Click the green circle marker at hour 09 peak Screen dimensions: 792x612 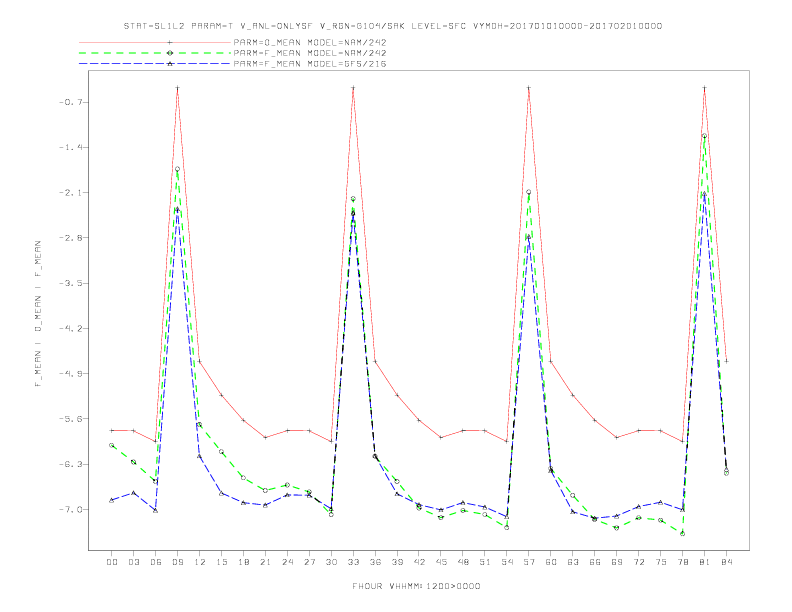click(177, 169)
